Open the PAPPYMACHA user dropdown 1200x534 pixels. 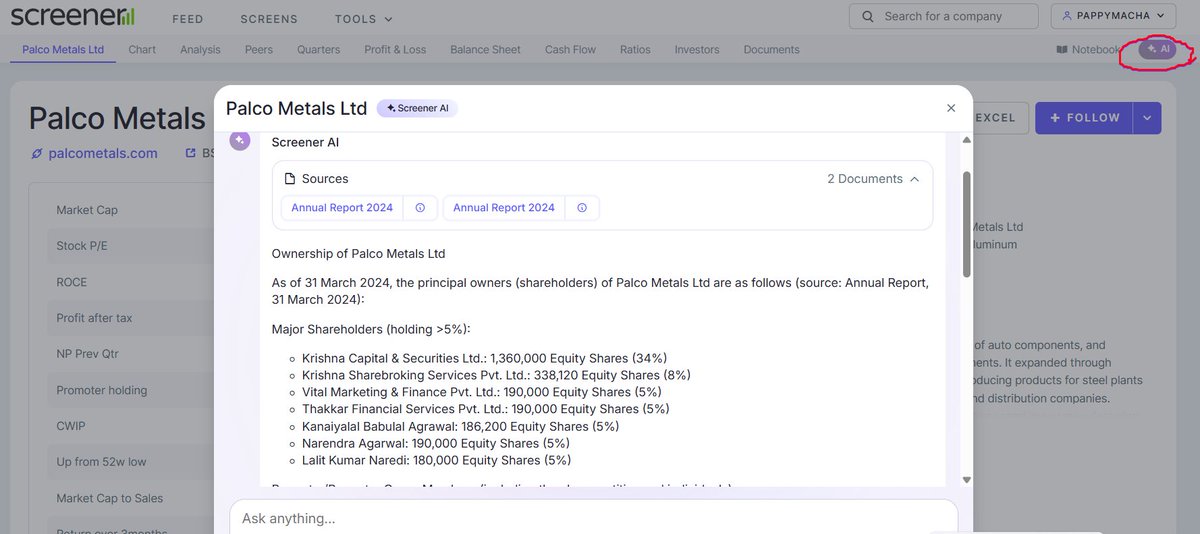click(x=1114, y=16)
